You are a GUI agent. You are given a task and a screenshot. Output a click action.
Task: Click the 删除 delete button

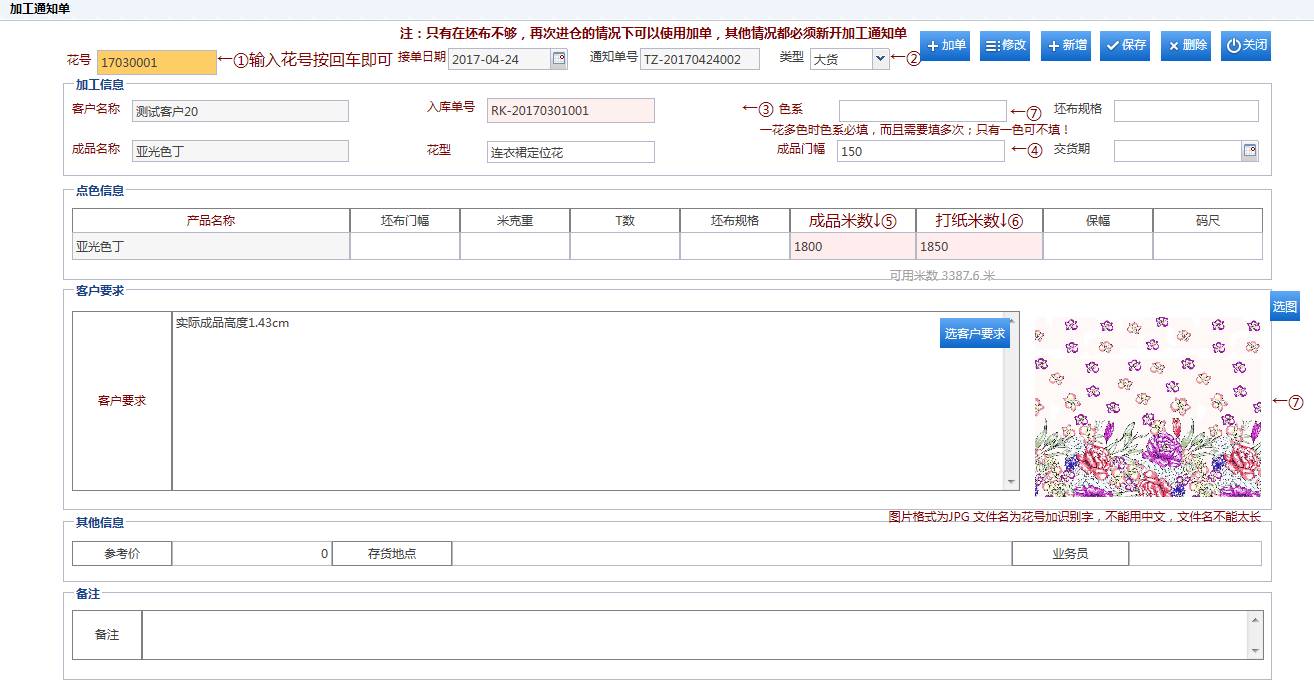coord(1186,46)
